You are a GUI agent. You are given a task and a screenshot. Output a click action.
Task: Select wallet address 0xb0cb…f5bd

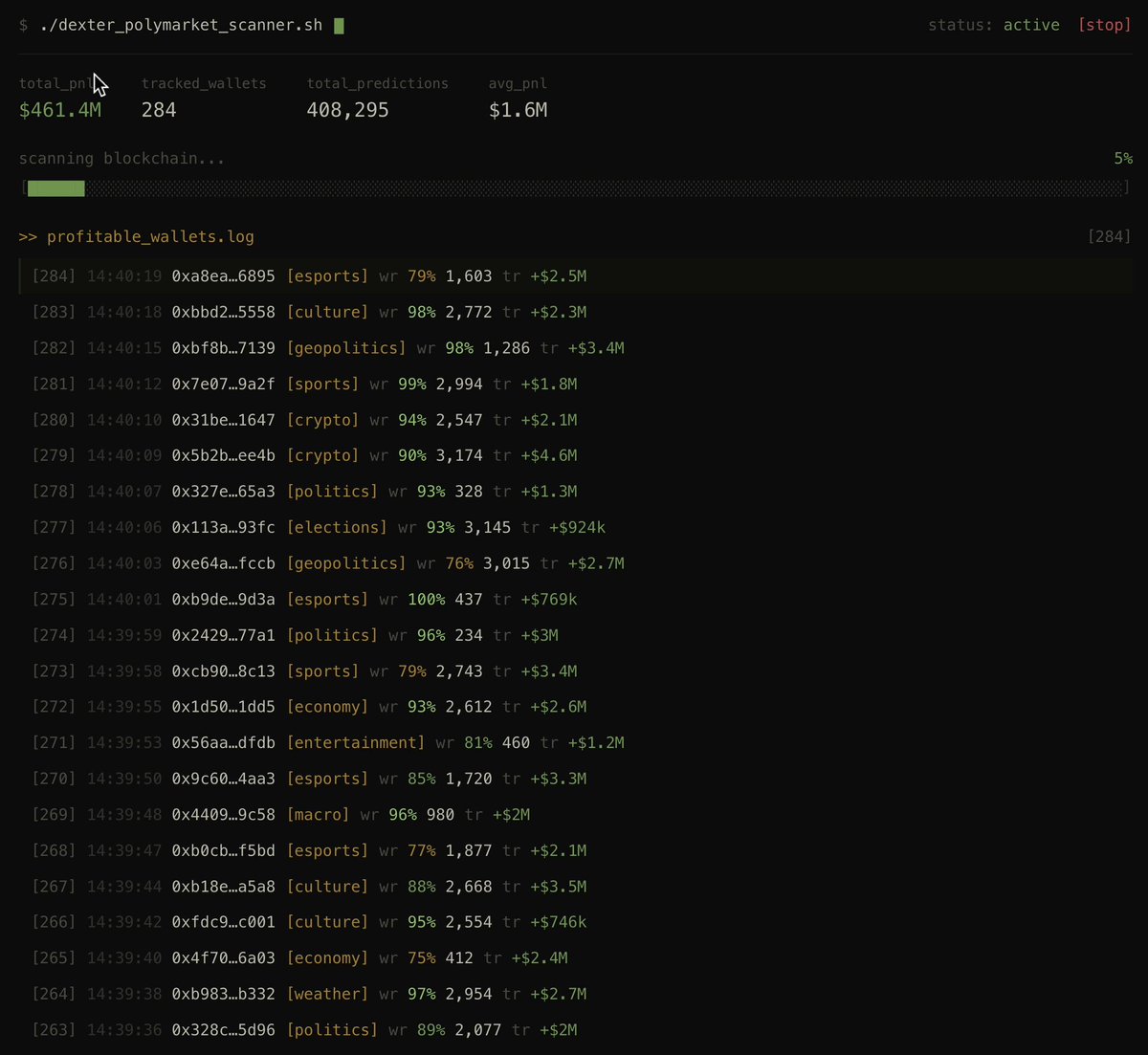click(x=224, y=850)
